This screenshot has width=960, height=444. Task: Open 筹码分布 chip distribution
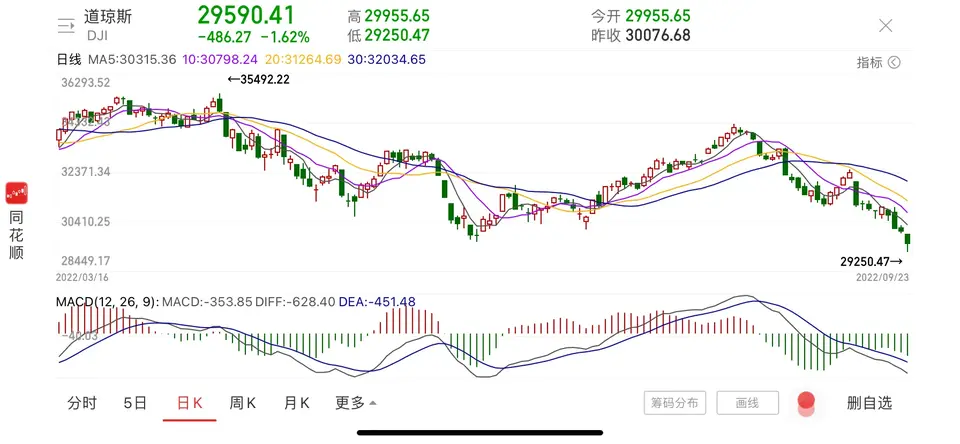tap(675, 403)
